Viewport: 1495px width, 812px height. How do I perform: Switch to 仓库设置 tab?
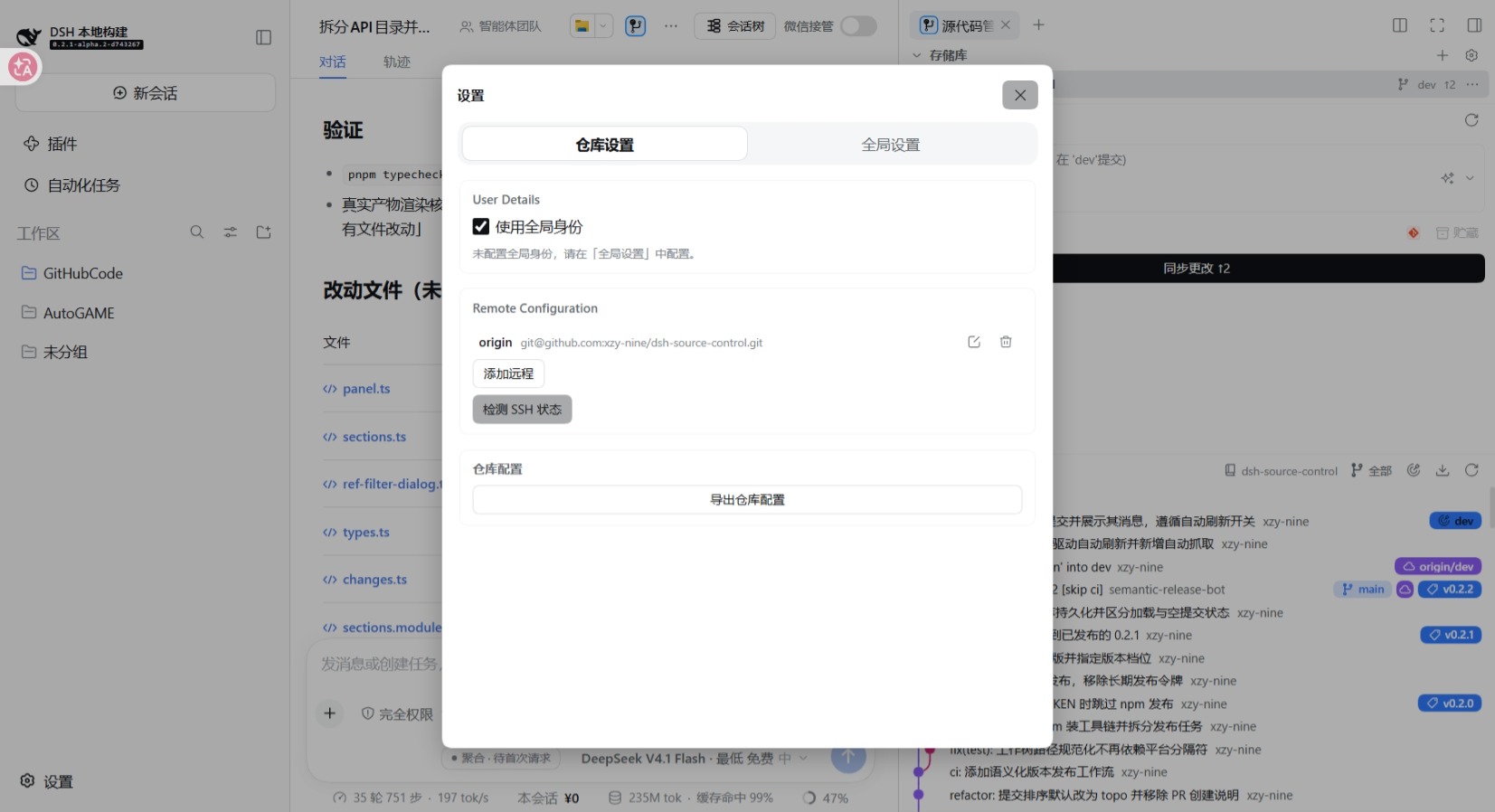tap(604, 145)
